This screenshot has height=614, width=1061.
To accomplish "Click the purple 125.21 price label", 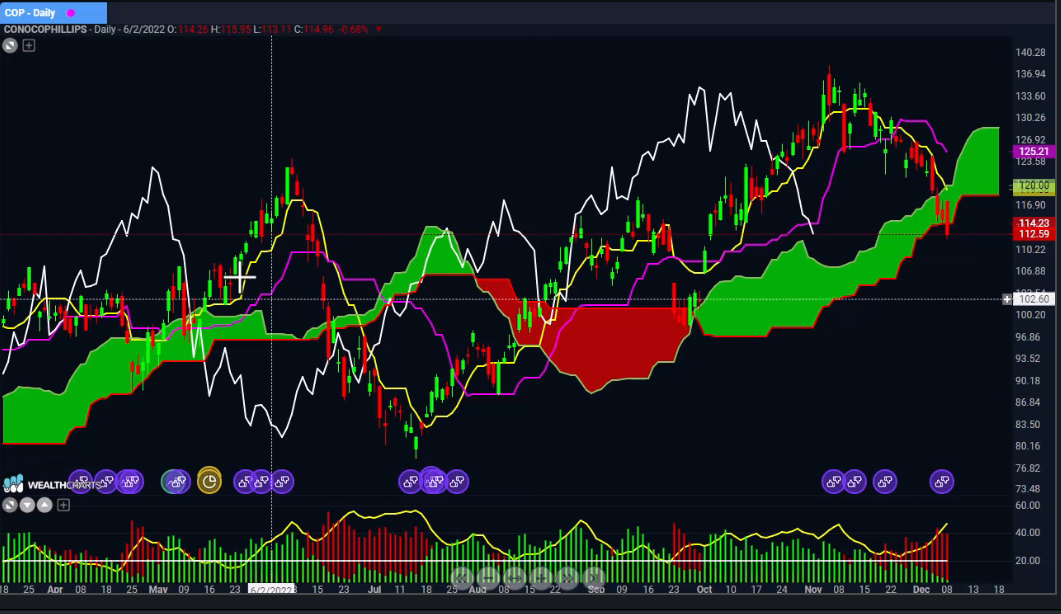I will click(x=1033, y=152).
